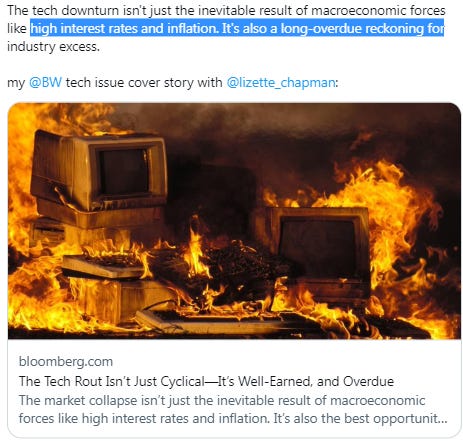This screenshot has height=441, width=463.
Task: Click the bloomberg.com domain label
Action: pos(66,361)
